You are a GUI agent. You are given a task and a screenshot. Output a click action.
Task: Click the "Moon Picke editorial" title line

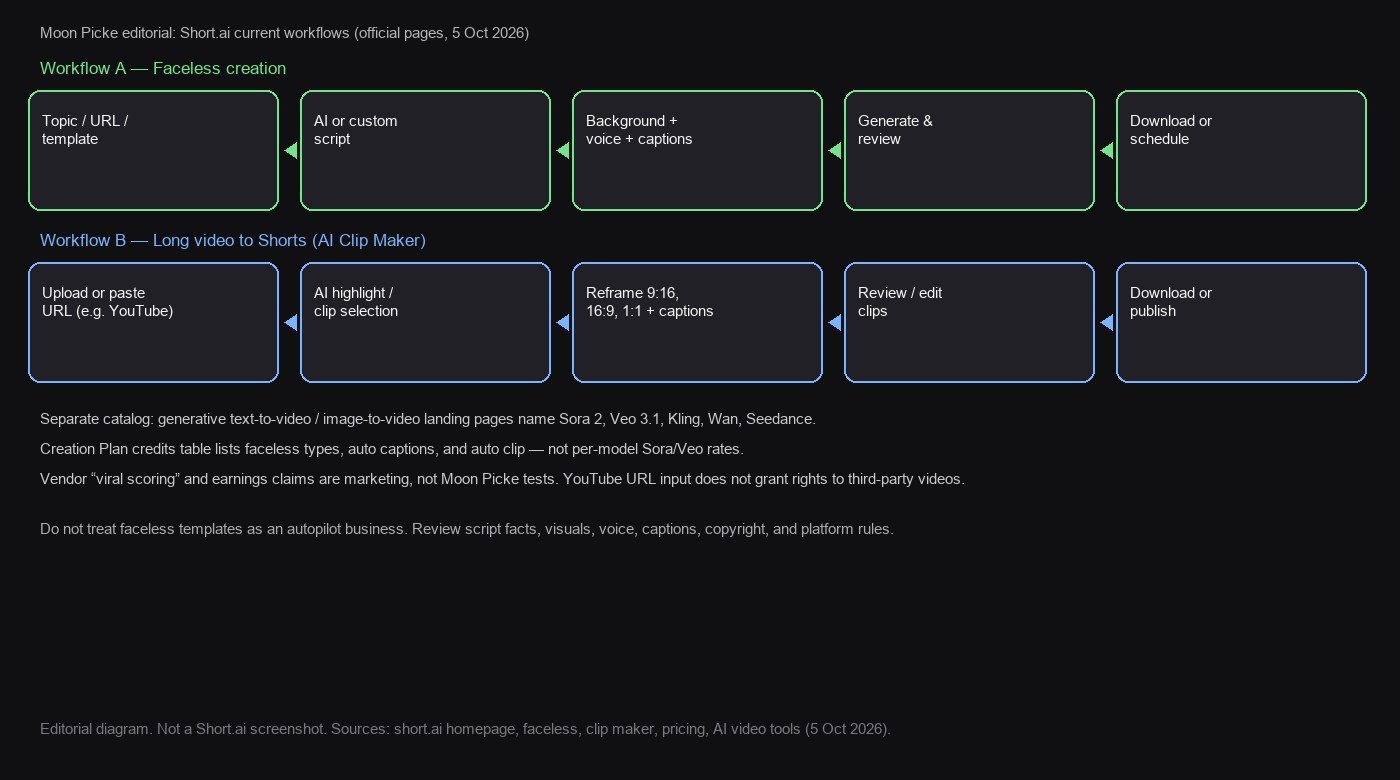pyautogui.click(x=284, y=33)
